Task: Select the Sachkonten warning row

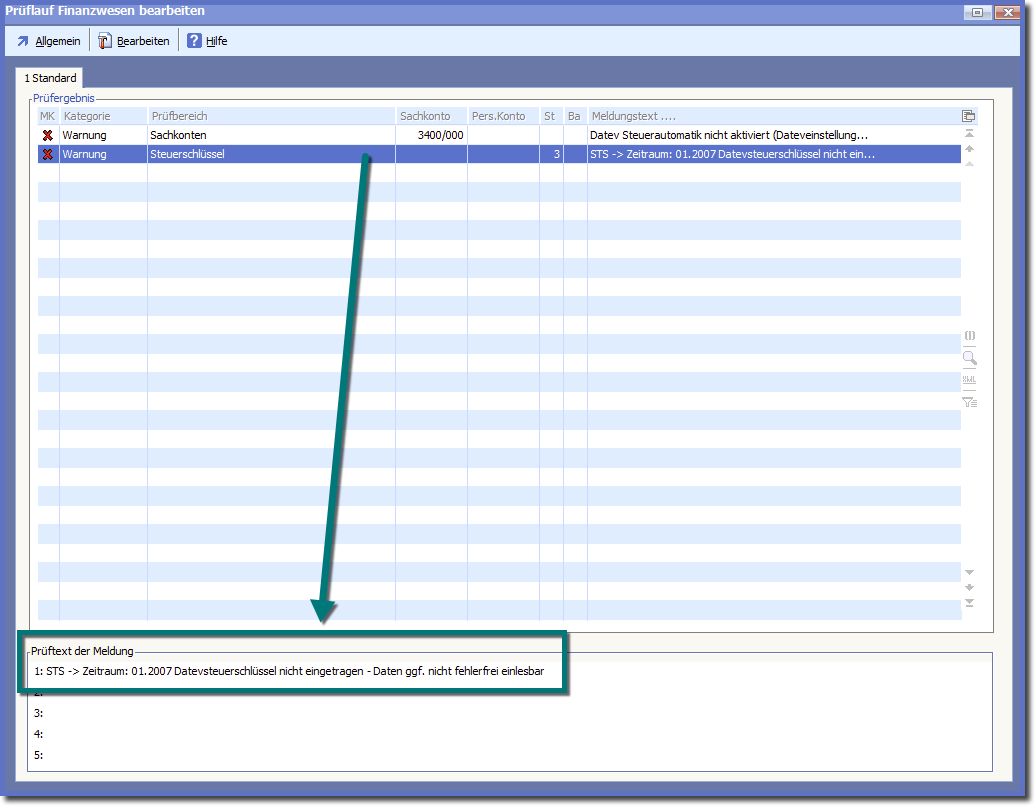Action: pyautogui.click(x=270, y=135)
